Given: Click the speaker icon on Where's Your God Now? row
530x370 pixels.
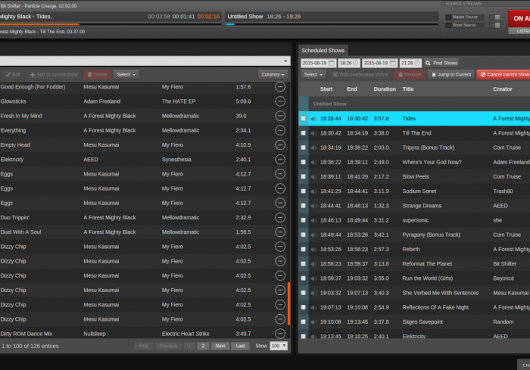Looking at the screenshot, I should coord(313,162).
